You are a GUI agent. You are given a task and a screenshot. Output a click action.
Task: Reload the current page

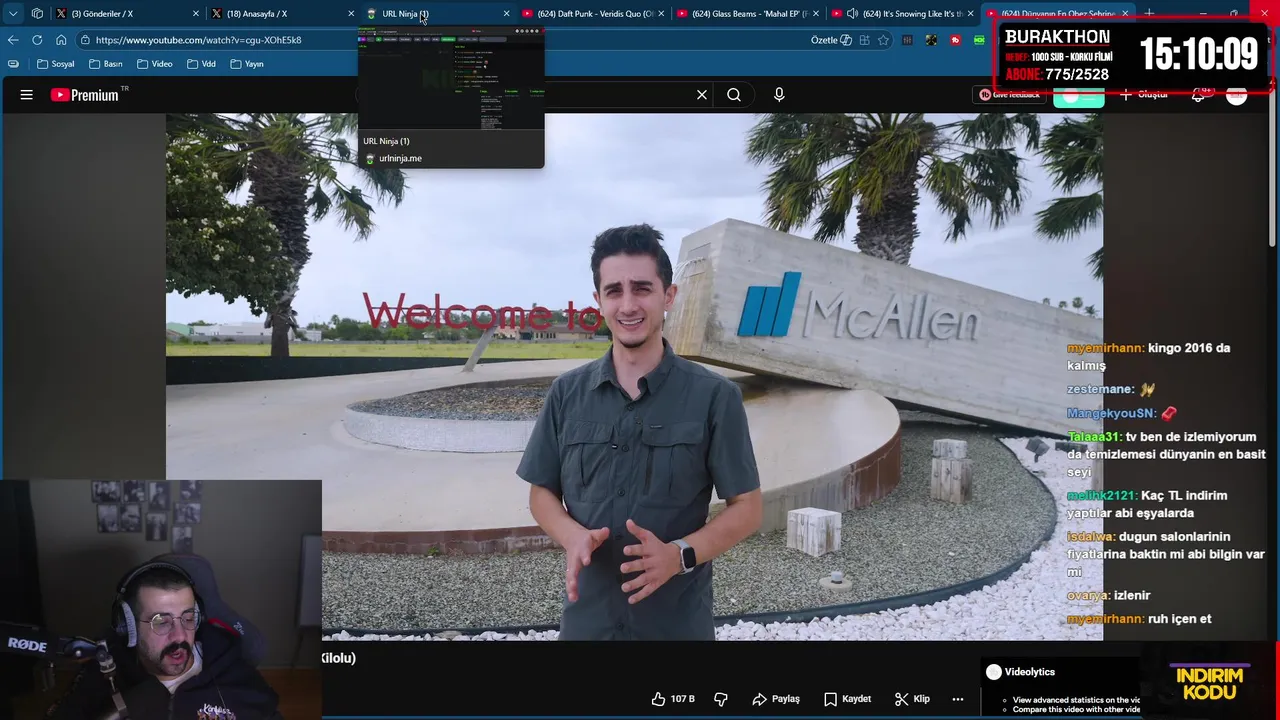point(37,40)
